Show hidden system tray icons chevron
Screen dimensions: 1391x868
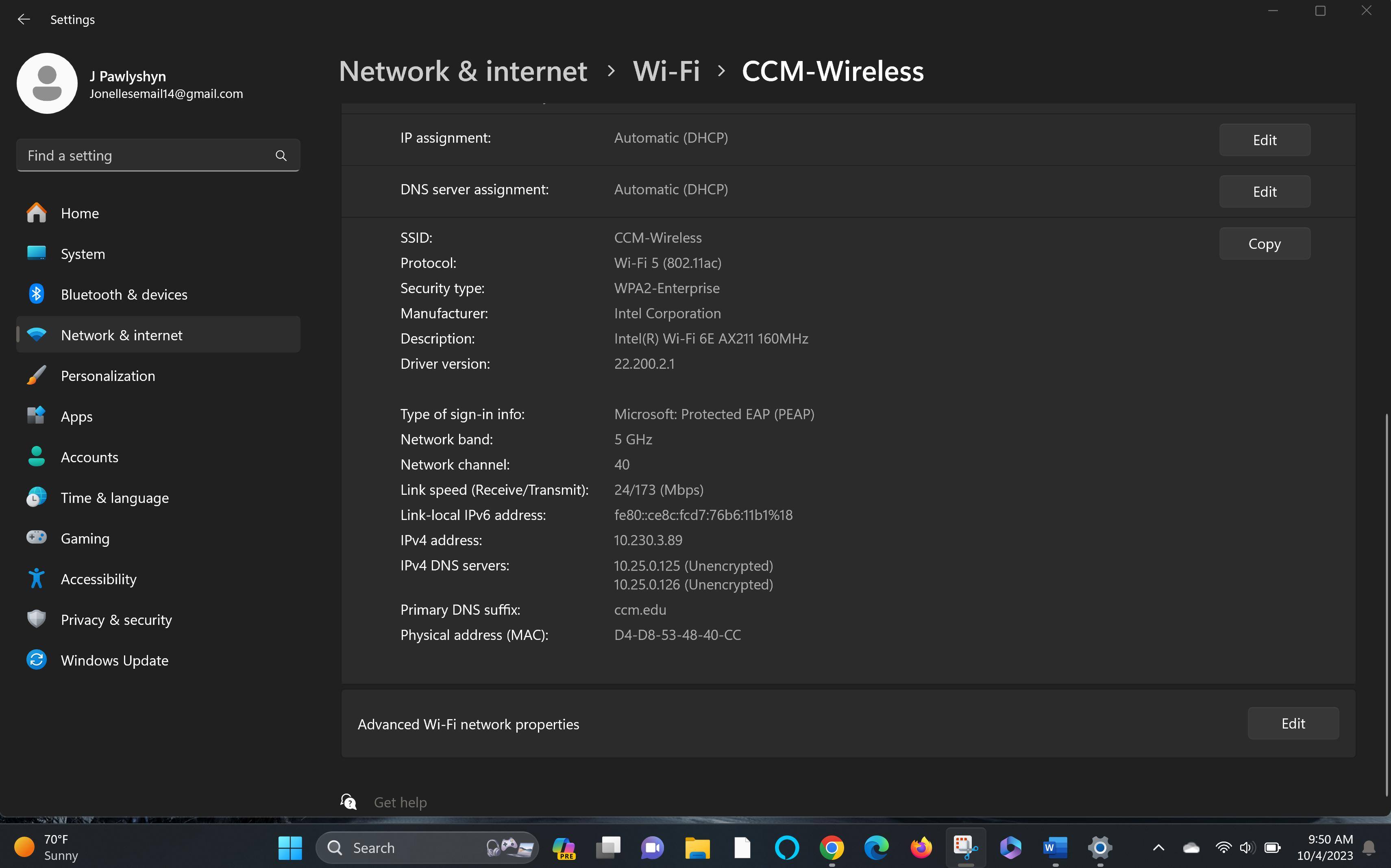pos(1158,847)
